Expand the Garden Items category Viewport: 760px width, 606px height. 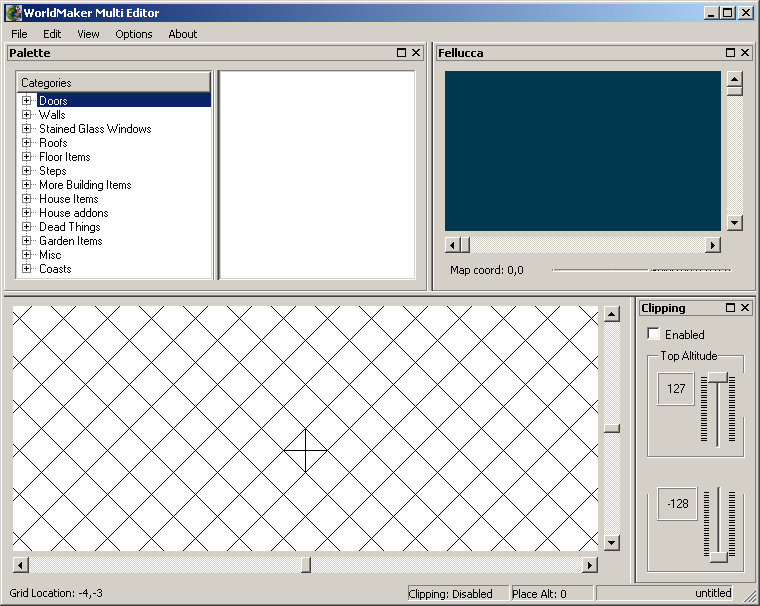tap(27, 241)
